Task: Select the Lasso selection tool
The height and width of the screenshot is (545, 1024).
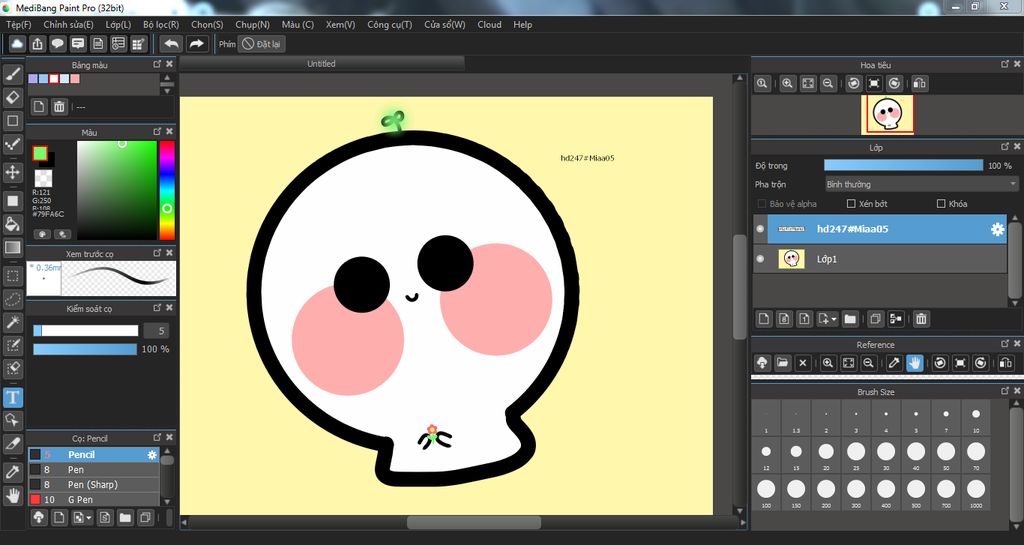Action: (x=13, y=300)
